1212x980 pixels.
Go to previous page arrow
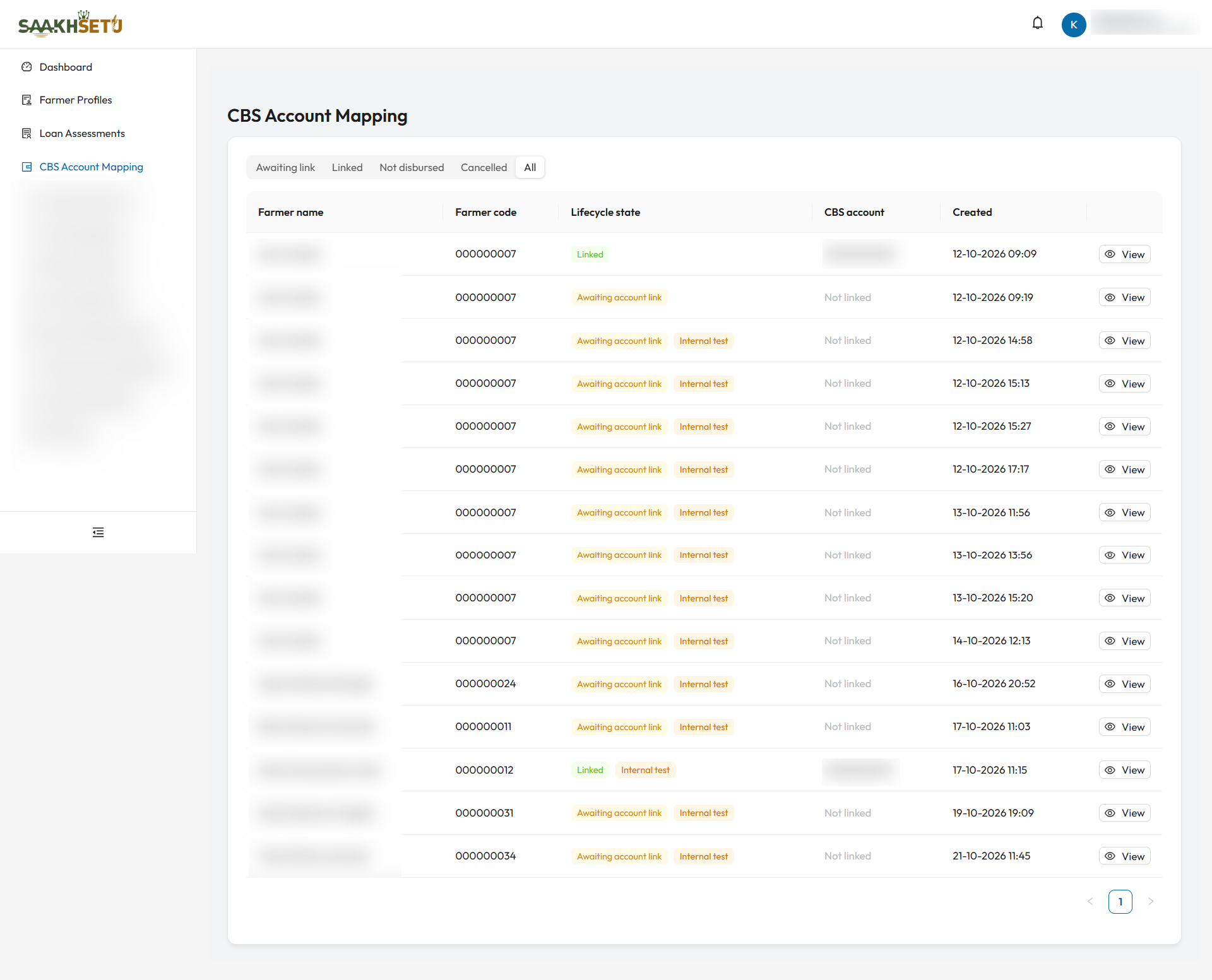(x=1090, y=901)
